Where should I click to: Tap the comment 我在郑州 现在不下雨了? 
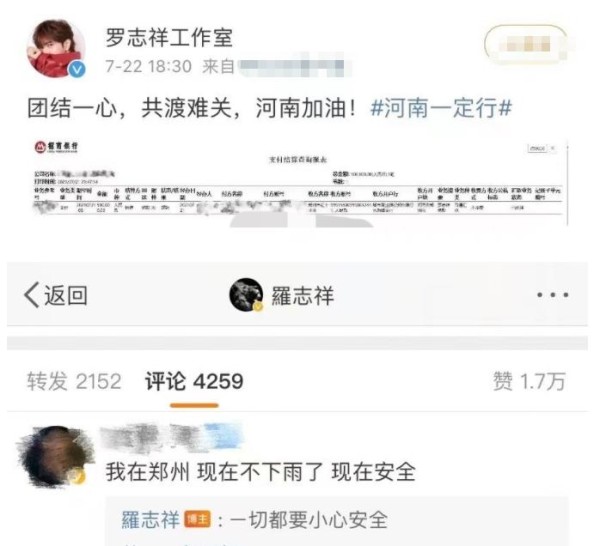(x=261, y=472)
